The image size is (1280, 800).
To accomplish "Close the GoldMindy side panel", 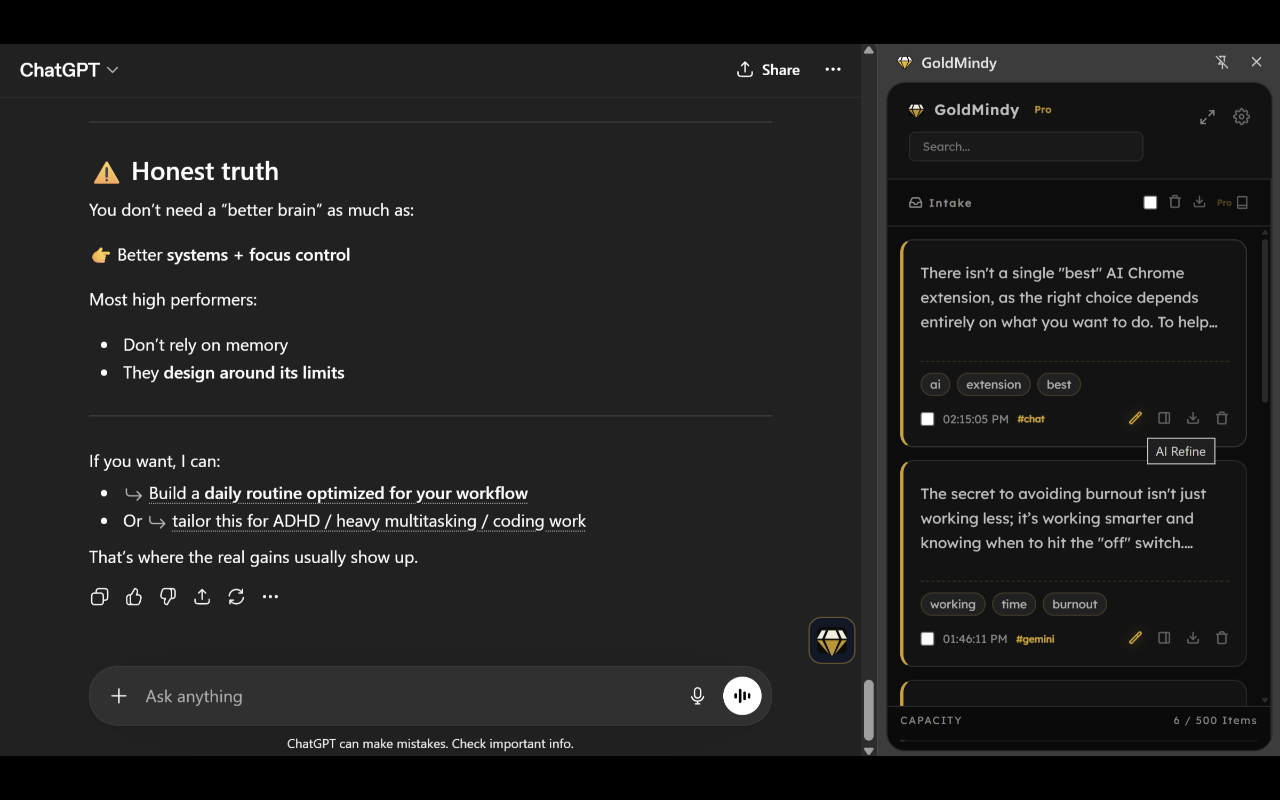I will 1257,62.
